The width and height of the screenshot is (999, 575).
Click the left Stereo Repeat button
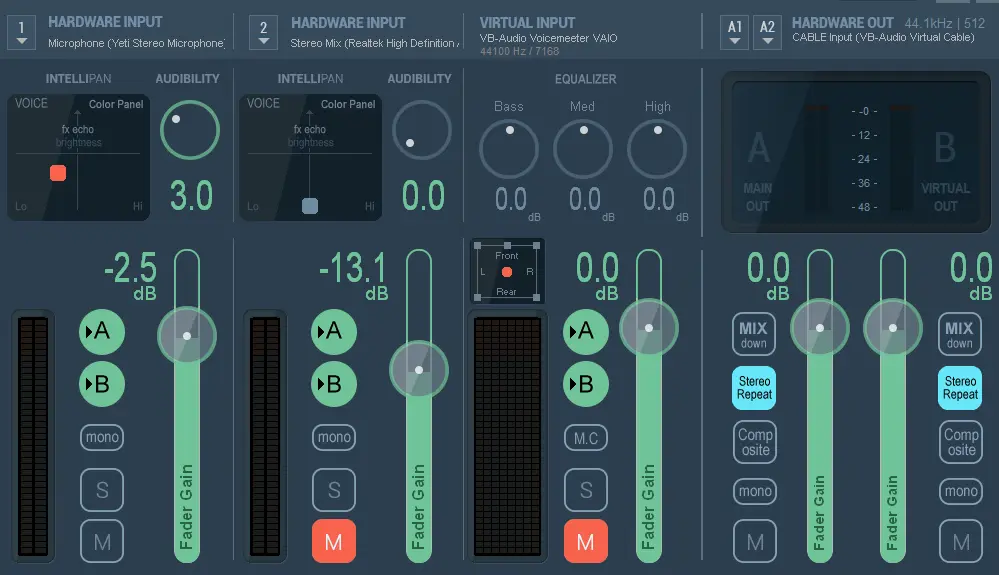click(x=754, y=388)
